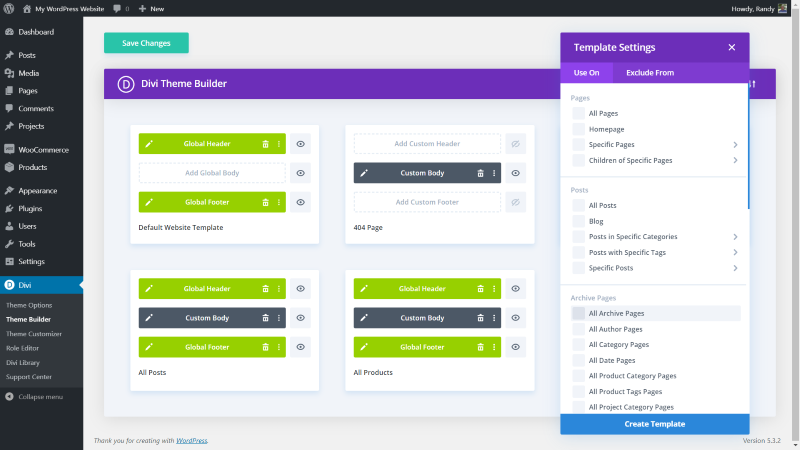Open Global Footer options in All Products template

pyautogui.click(x=494, y=347)
